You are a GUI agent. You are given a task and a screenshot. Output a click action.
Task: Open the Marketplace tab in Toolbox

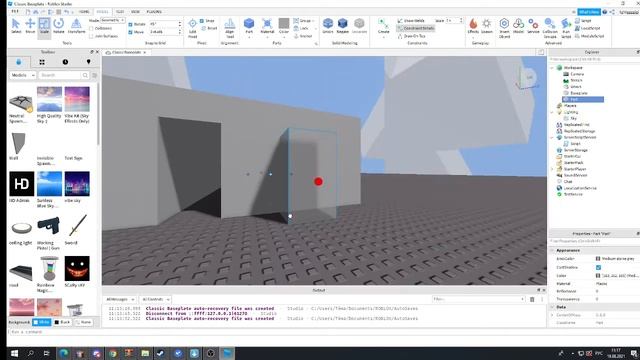click(18, 62)
